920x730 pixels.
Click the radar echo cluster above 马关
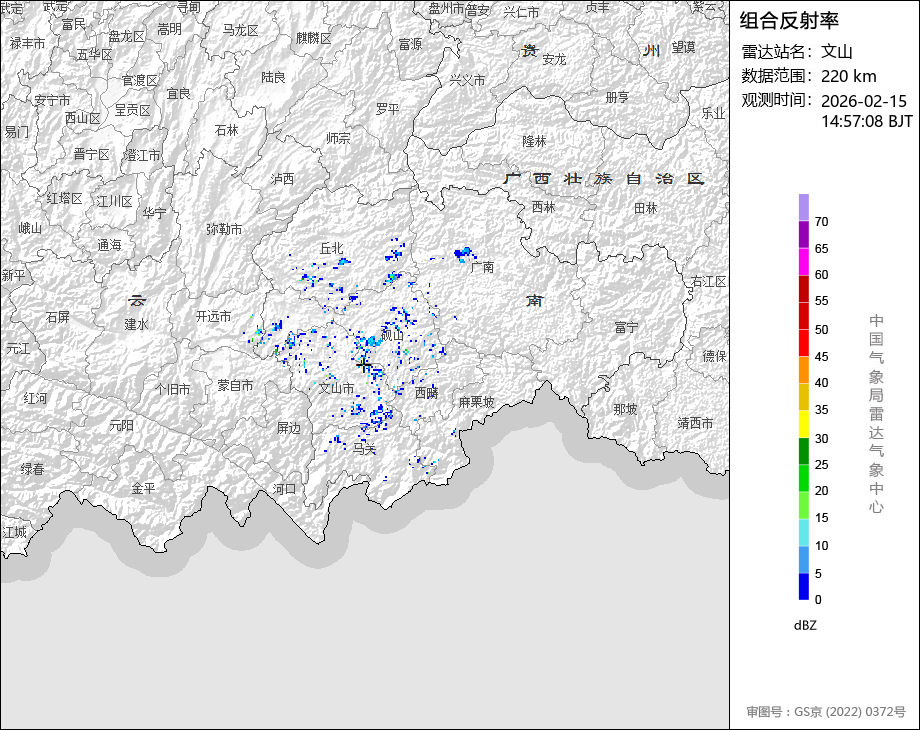(x=379, y=412)
